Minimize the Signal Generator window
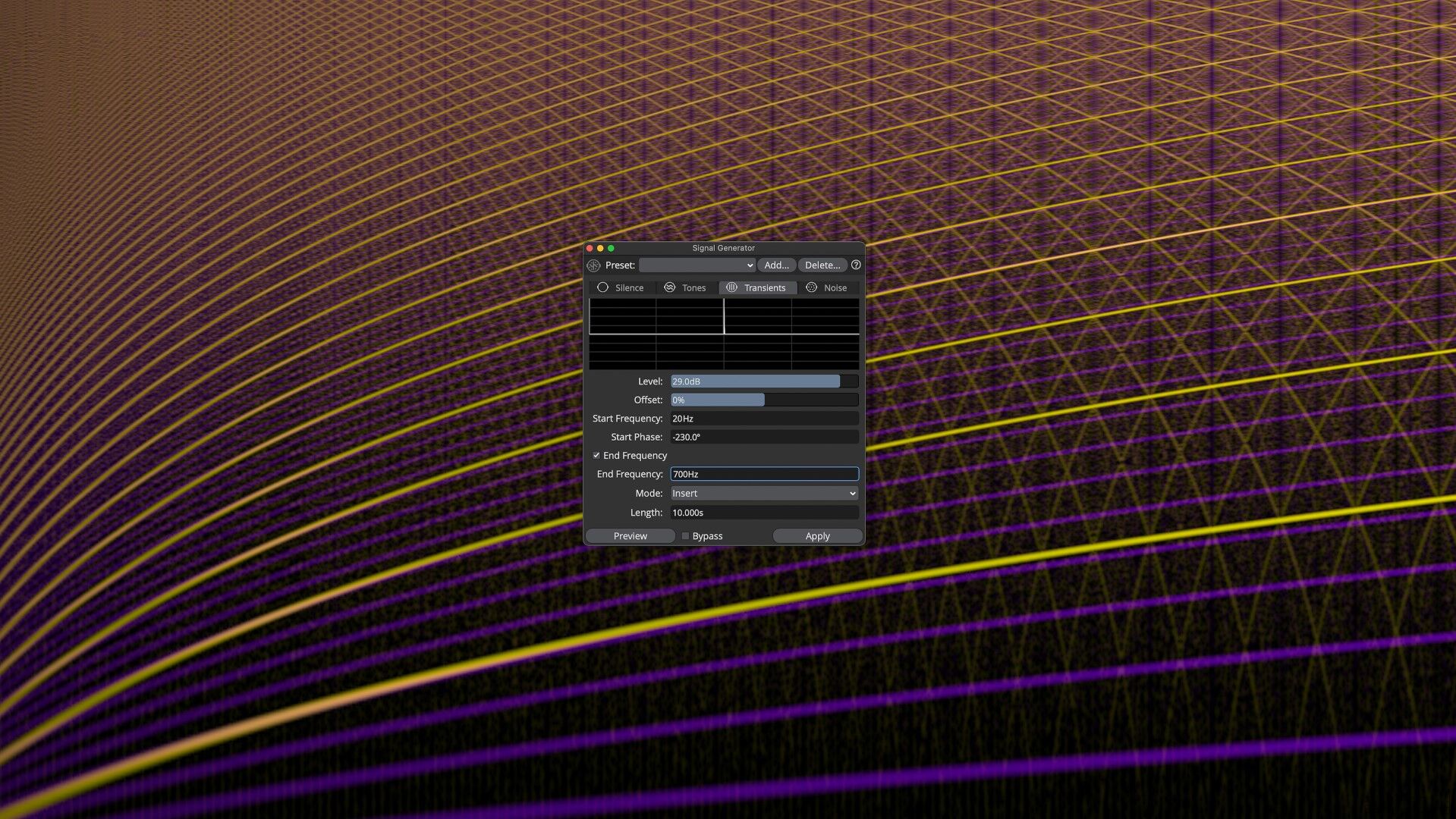 click(600, 249)
